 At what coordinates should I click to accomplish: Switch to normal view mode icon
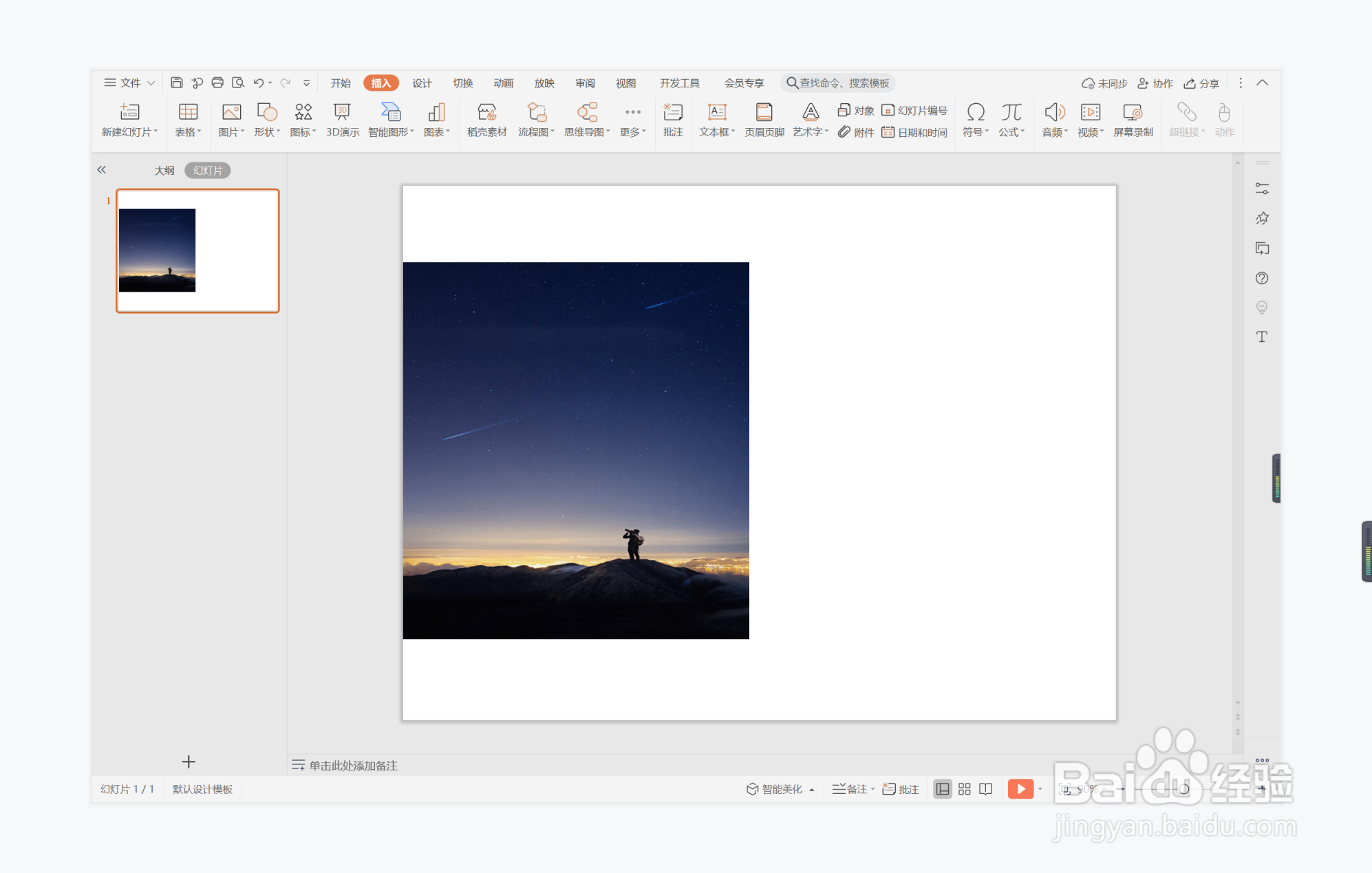943,789
